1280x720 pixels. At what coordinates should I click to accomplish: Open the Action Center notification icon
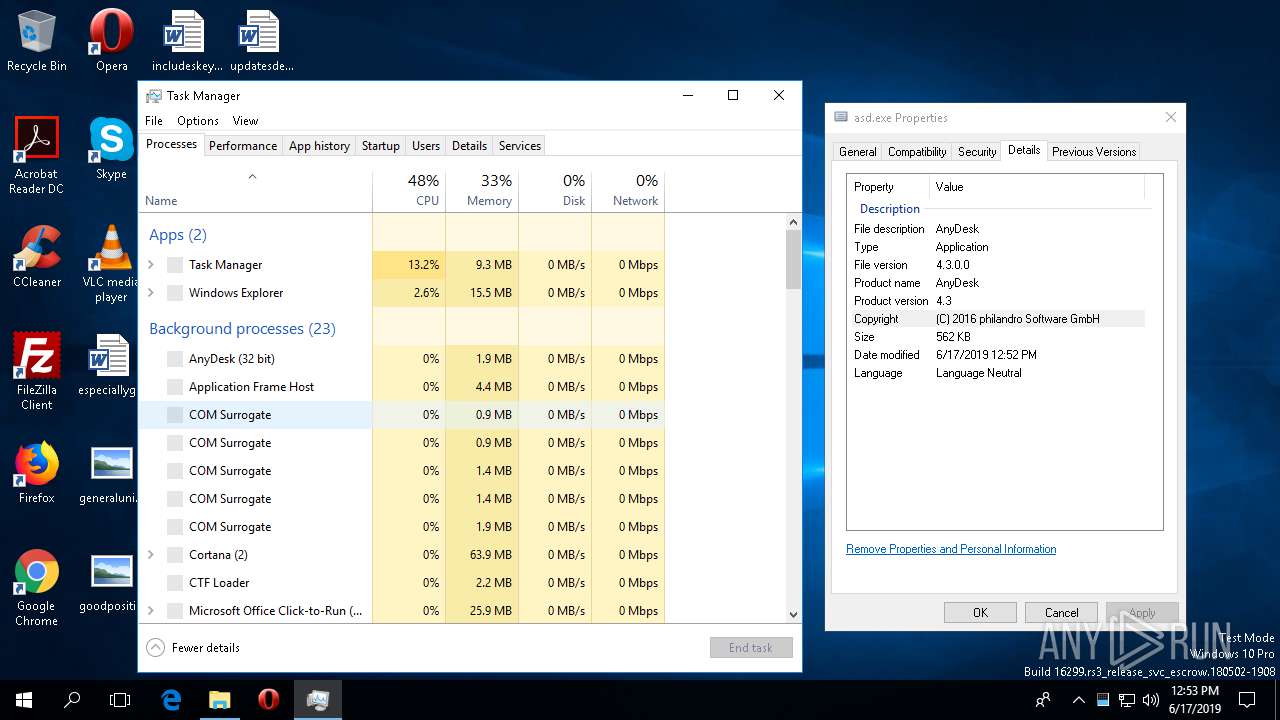click(1247, 700)
